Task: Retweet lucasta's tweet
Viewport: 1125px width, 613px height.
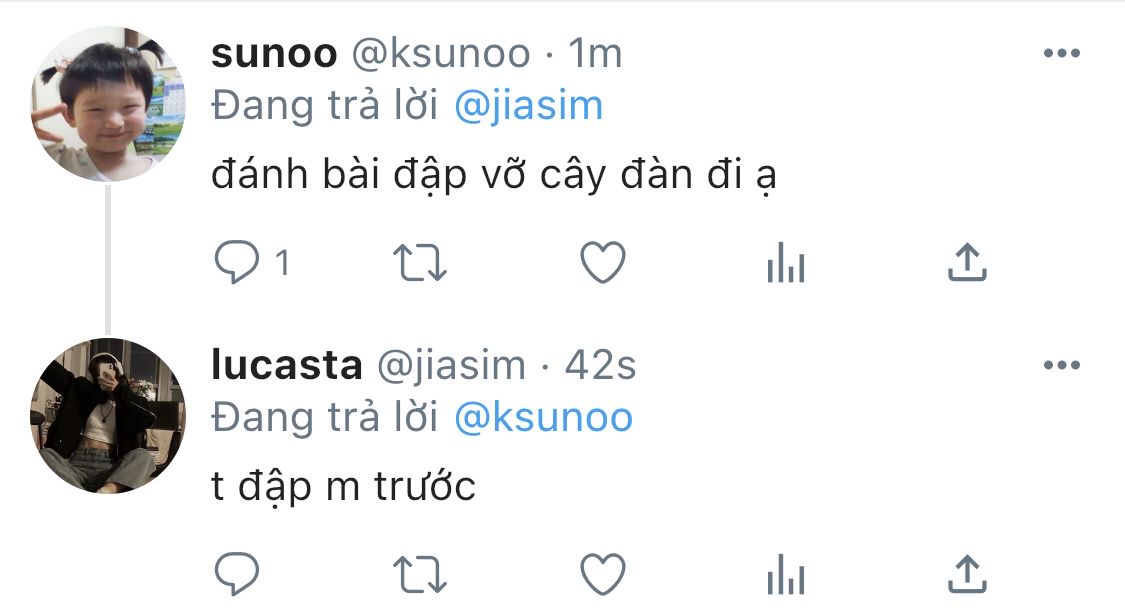Action: coord(420,574)
